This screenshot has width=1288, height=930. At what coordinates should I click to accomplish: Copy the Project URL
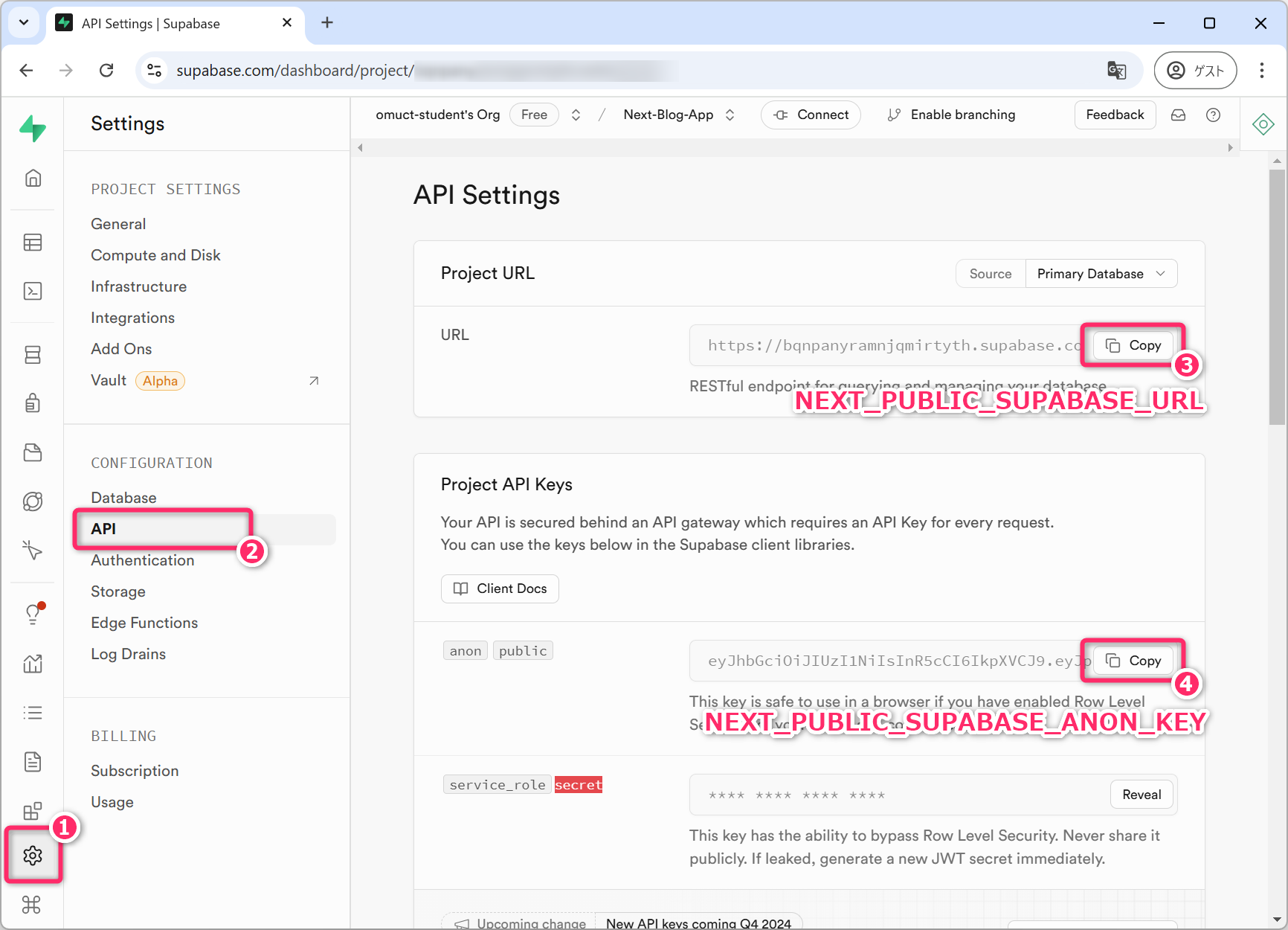[1133, 345]
